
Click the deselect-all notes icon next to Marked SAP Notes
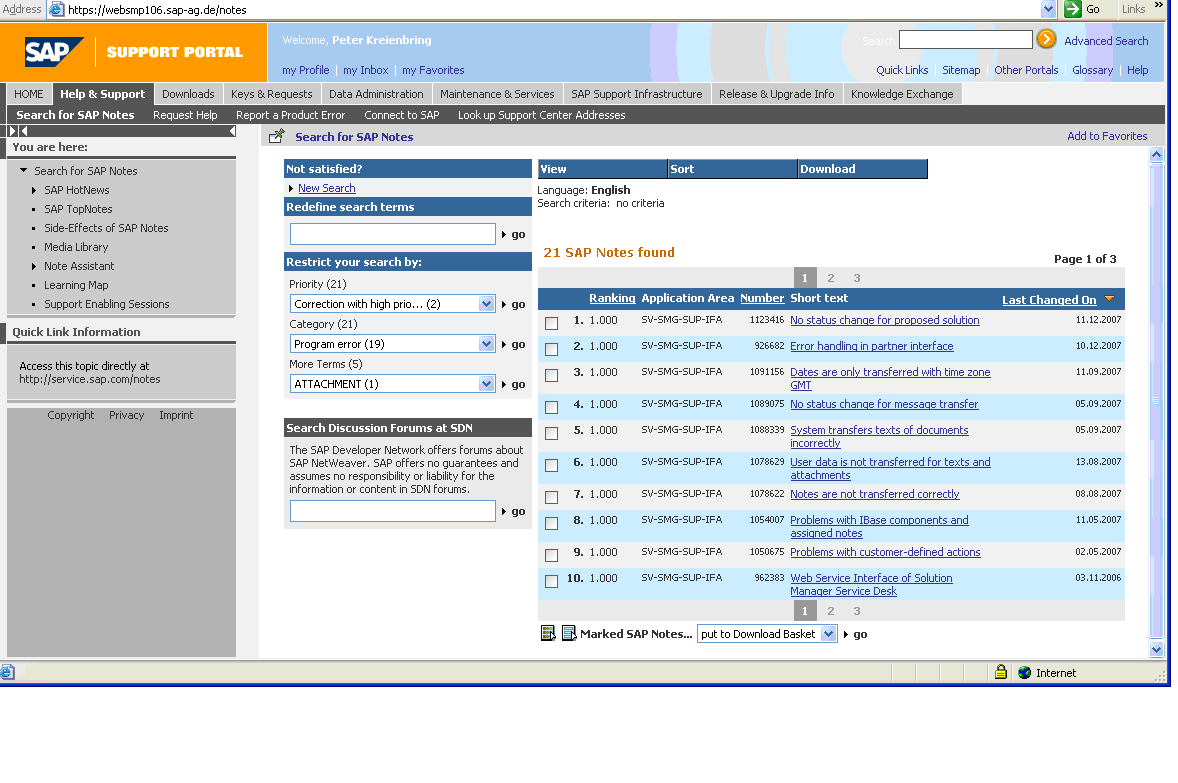[x=569, y=633]
